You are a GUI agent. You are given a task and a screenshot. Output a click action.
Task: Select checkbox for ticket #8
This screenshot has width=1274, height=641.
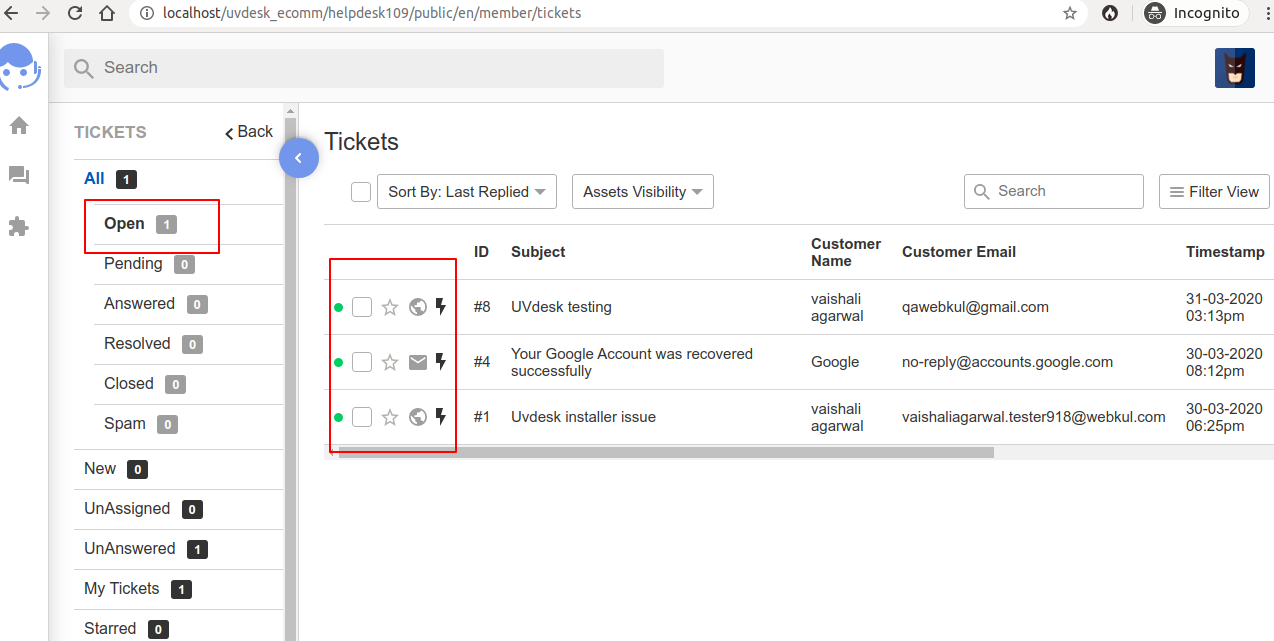click(x=362, y=307)
